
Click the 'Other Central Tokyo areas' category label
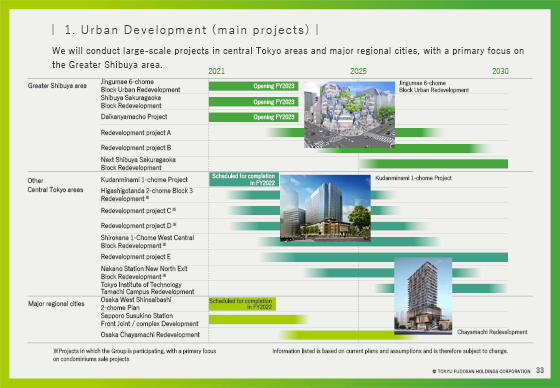coord(55,185)
